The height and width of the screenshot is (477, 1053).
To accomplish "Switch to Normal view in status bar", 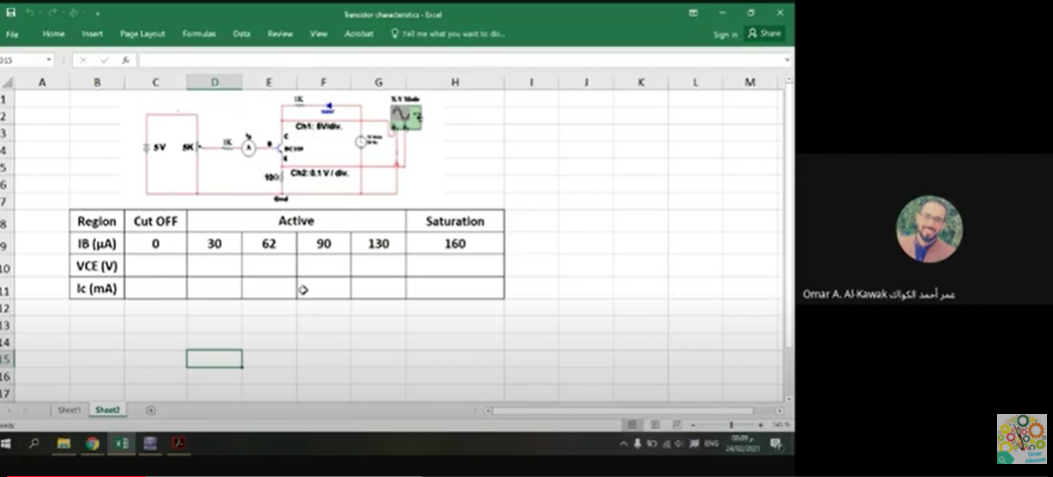I will [631, 425].
